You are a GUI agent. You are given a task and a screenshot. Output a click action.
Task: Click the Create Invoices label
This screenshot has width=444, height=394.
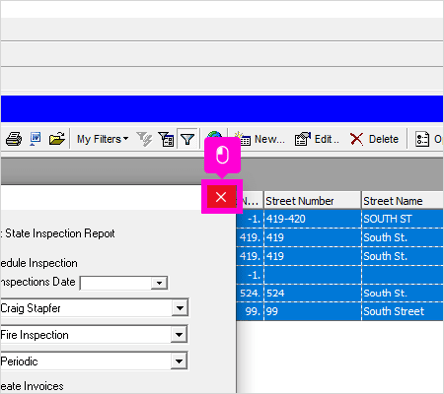coord(32,386)
